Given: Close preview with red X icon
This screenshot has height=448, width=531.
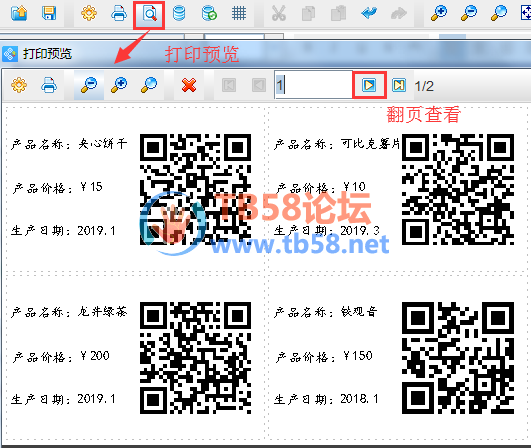Looking at the screenshot, I should click(x=189, y=85).
